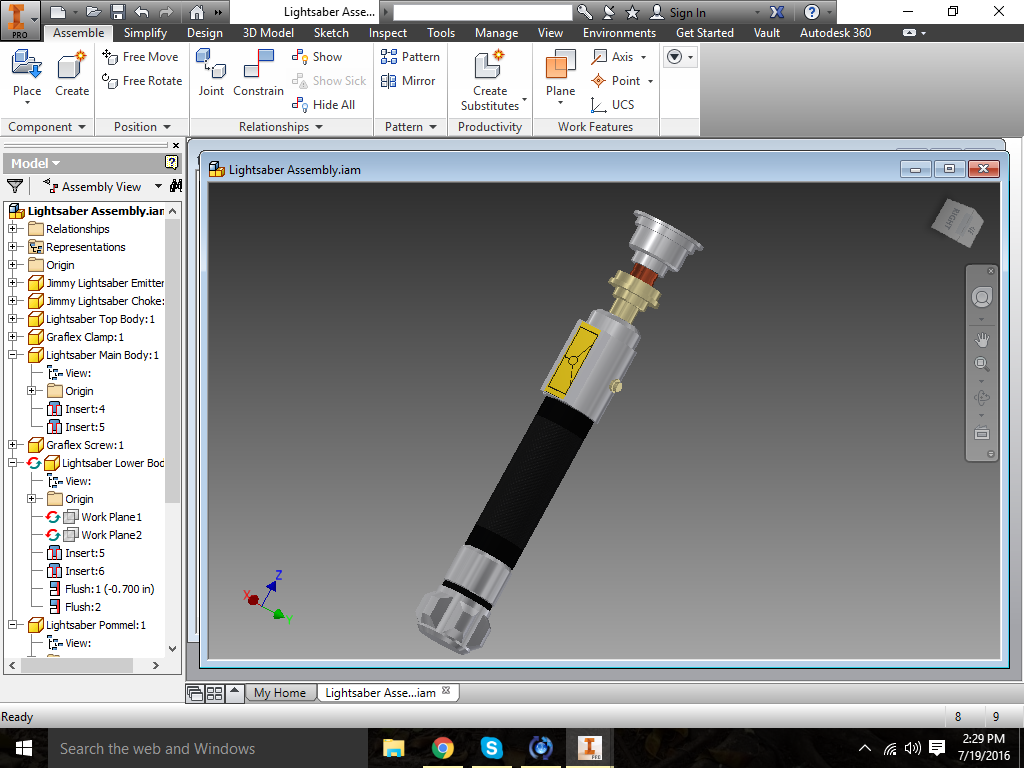Select Jimmy Lightsaber Emitter component
1024x768 pixels.
[96, 283]
